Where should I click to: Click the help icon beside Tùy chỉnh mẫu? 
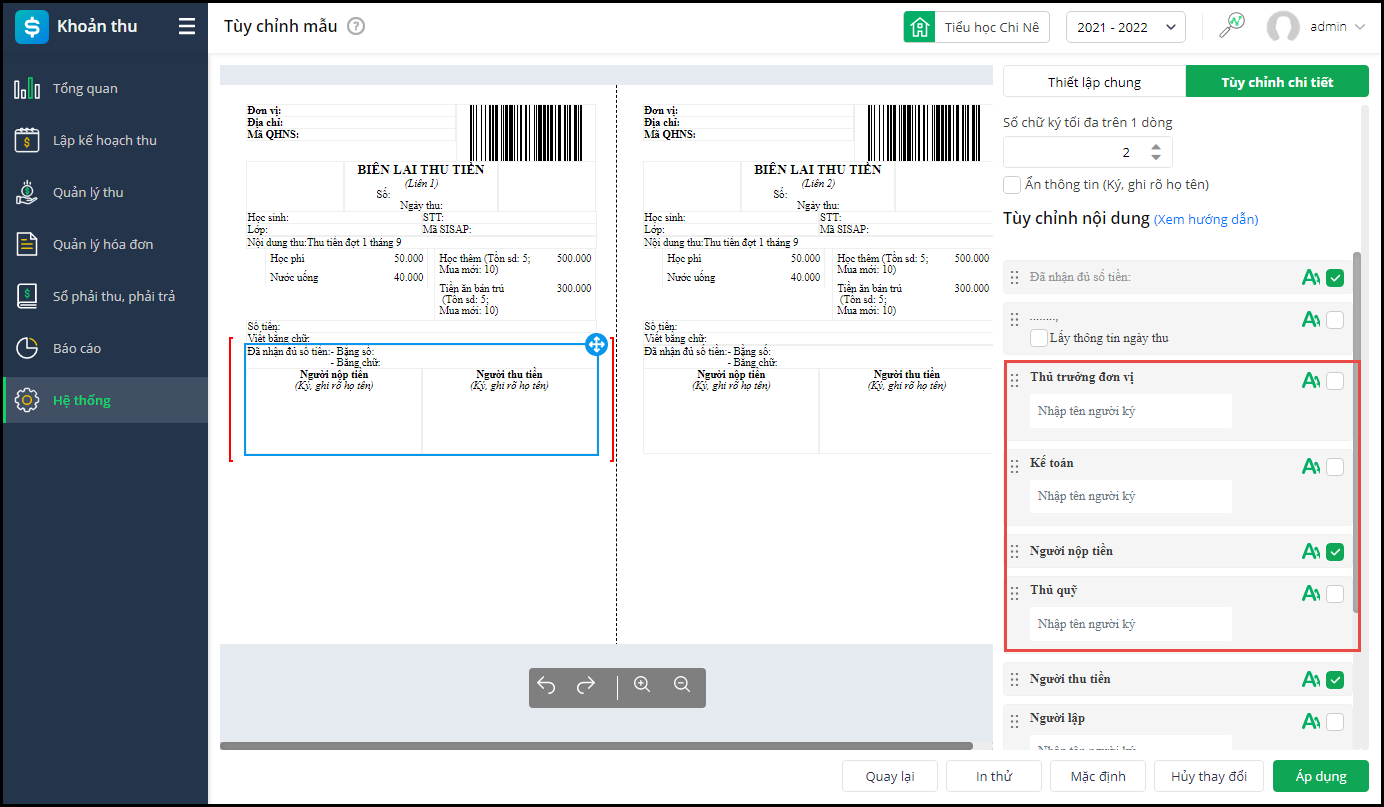click(x=356, y=26)
